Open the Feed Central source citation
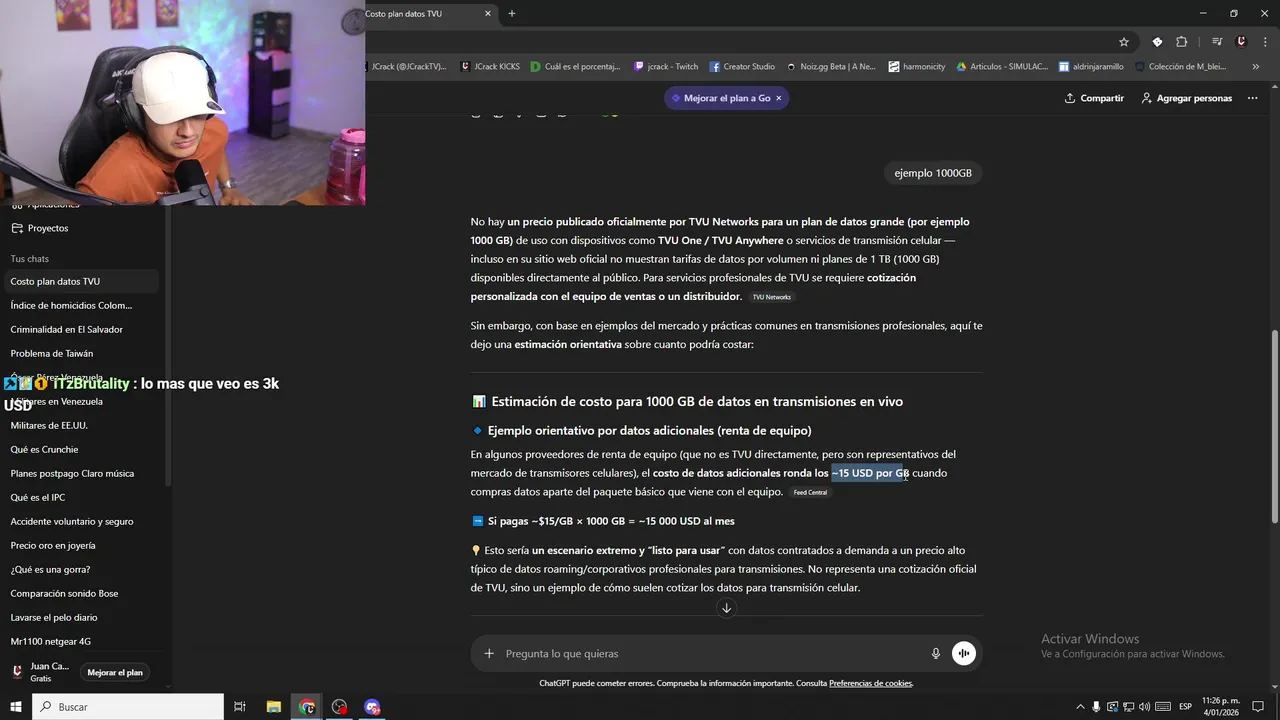 coord(811,492)
